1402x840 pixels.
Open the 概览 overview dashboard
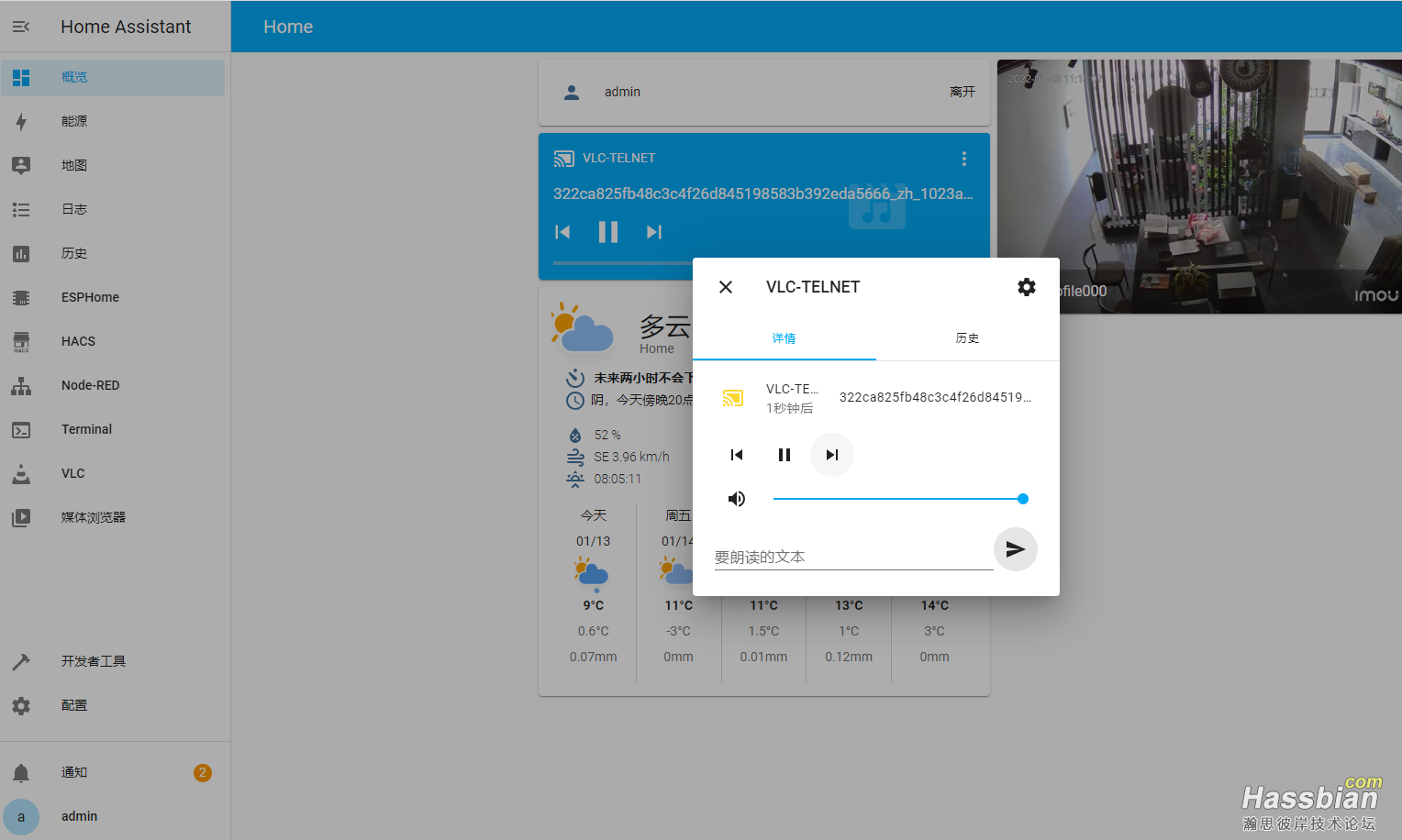[113, 78]
